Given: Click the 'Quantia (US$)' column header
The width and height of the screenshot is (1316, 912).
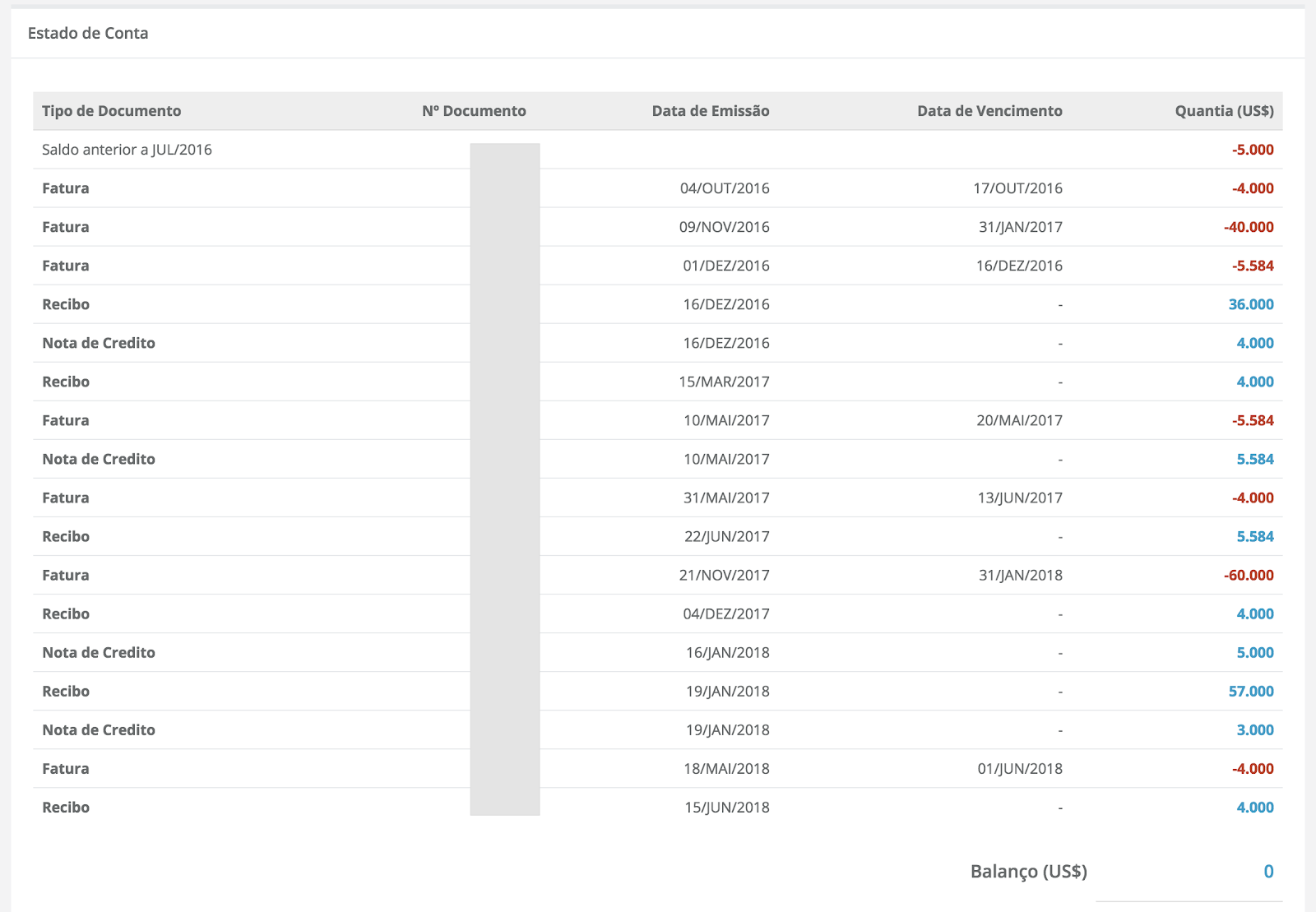Looking at the screenshot, I should [1224, 111].
